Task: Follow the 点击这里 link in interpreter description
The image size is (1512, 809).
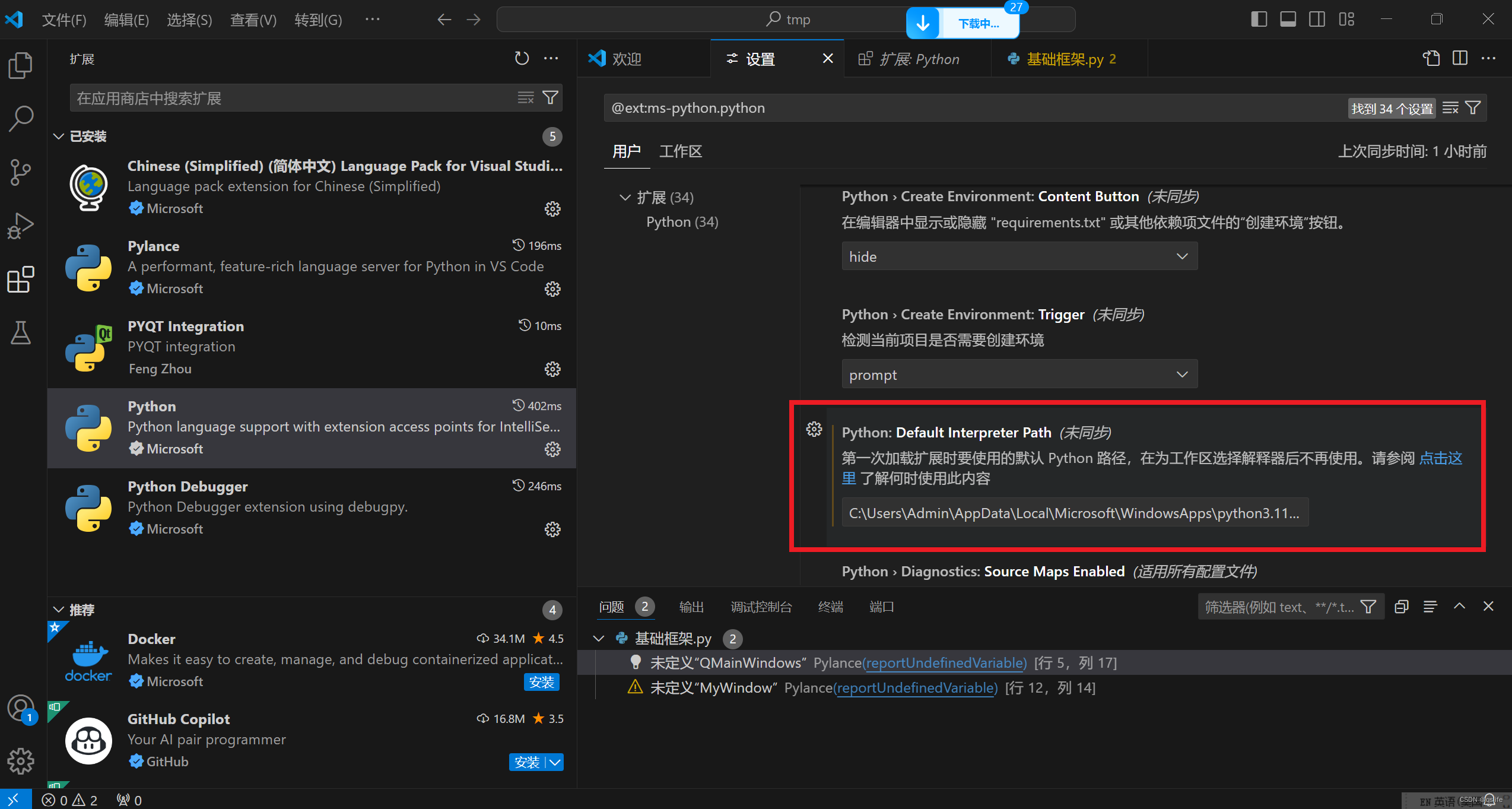Action: 1441,458
